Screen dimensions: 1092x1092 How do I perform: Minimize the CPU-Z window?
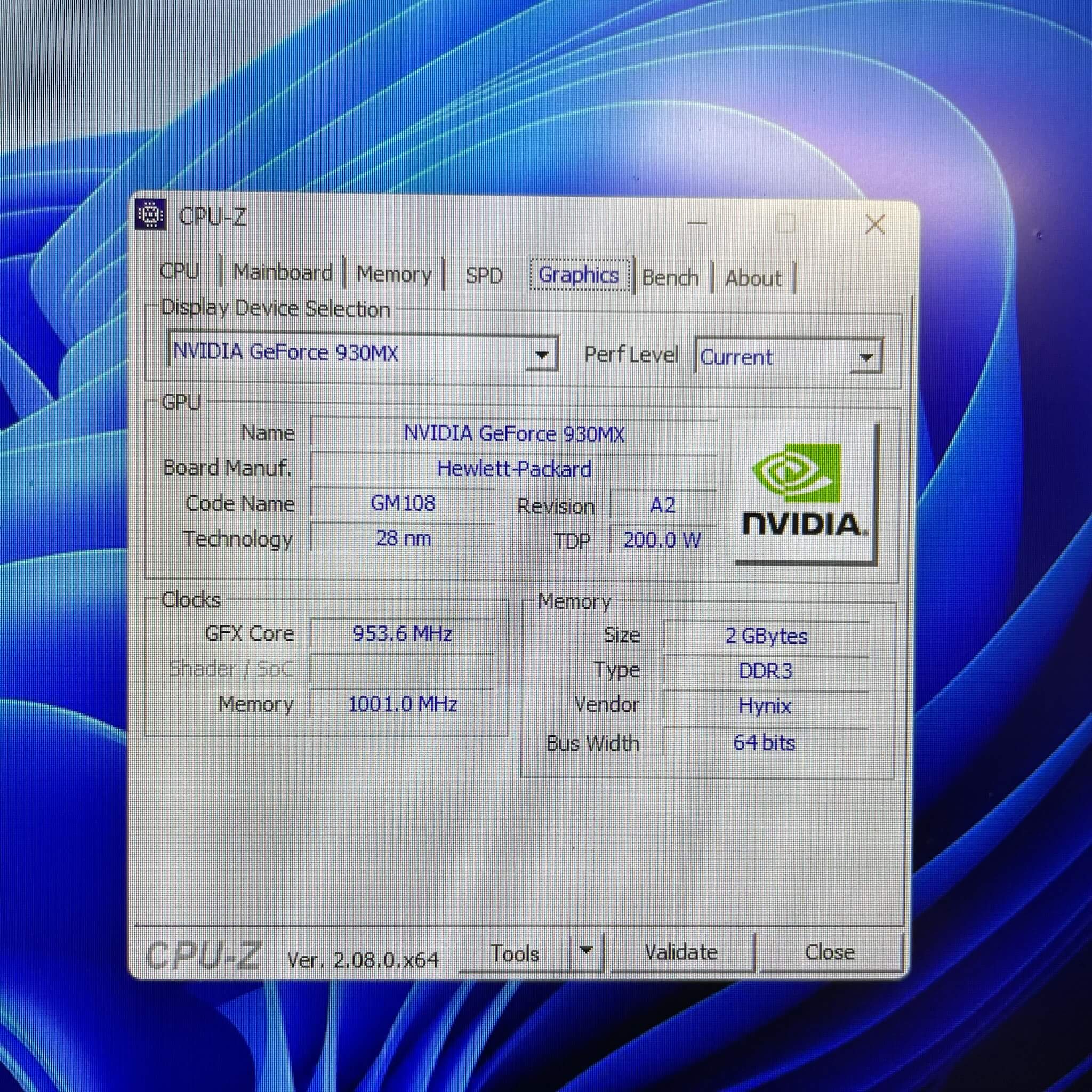pyautogui.click(x=697, y=223)
